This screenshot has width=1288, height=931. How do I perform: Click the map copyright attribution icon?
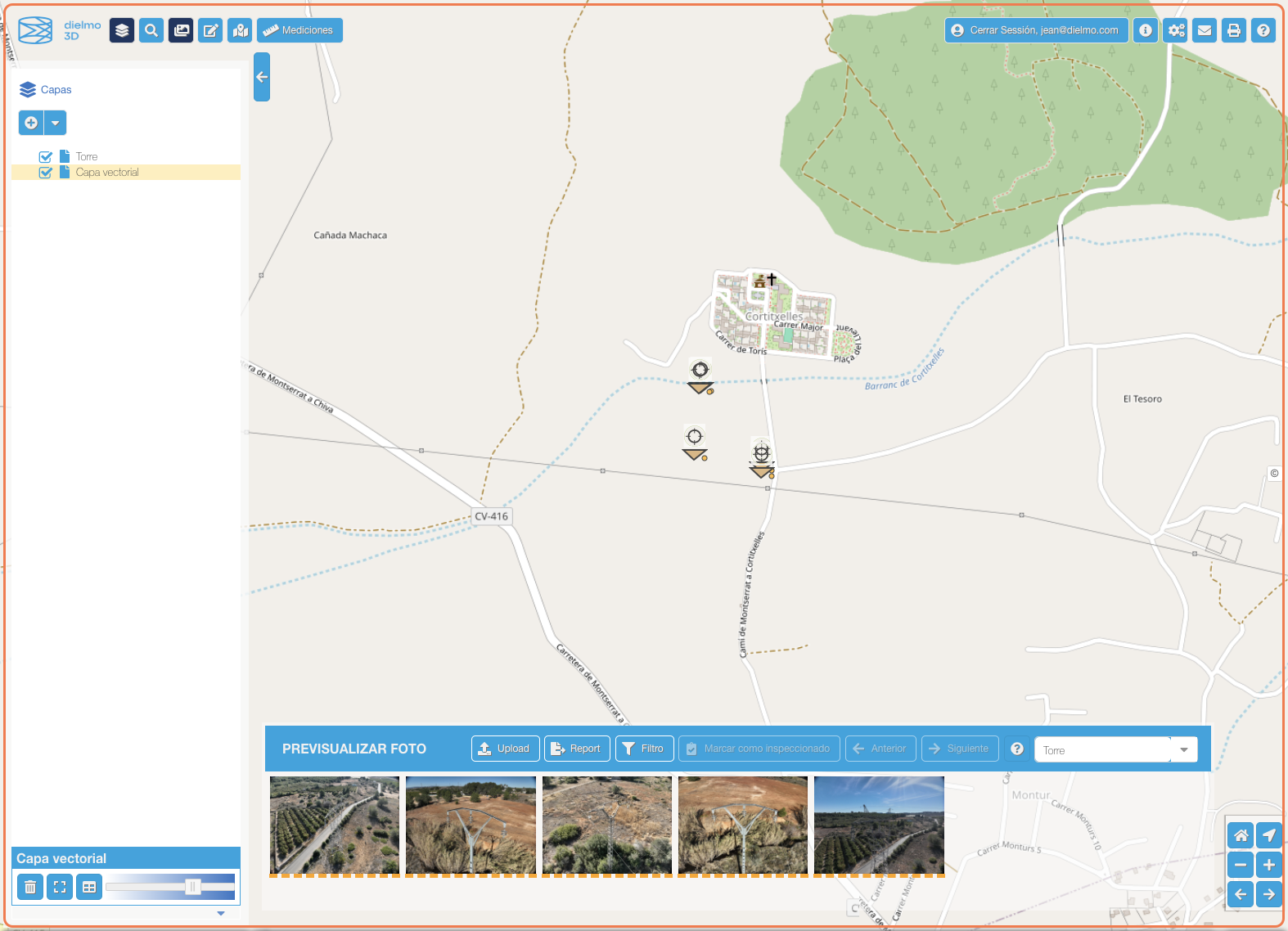coord(1274,473)
